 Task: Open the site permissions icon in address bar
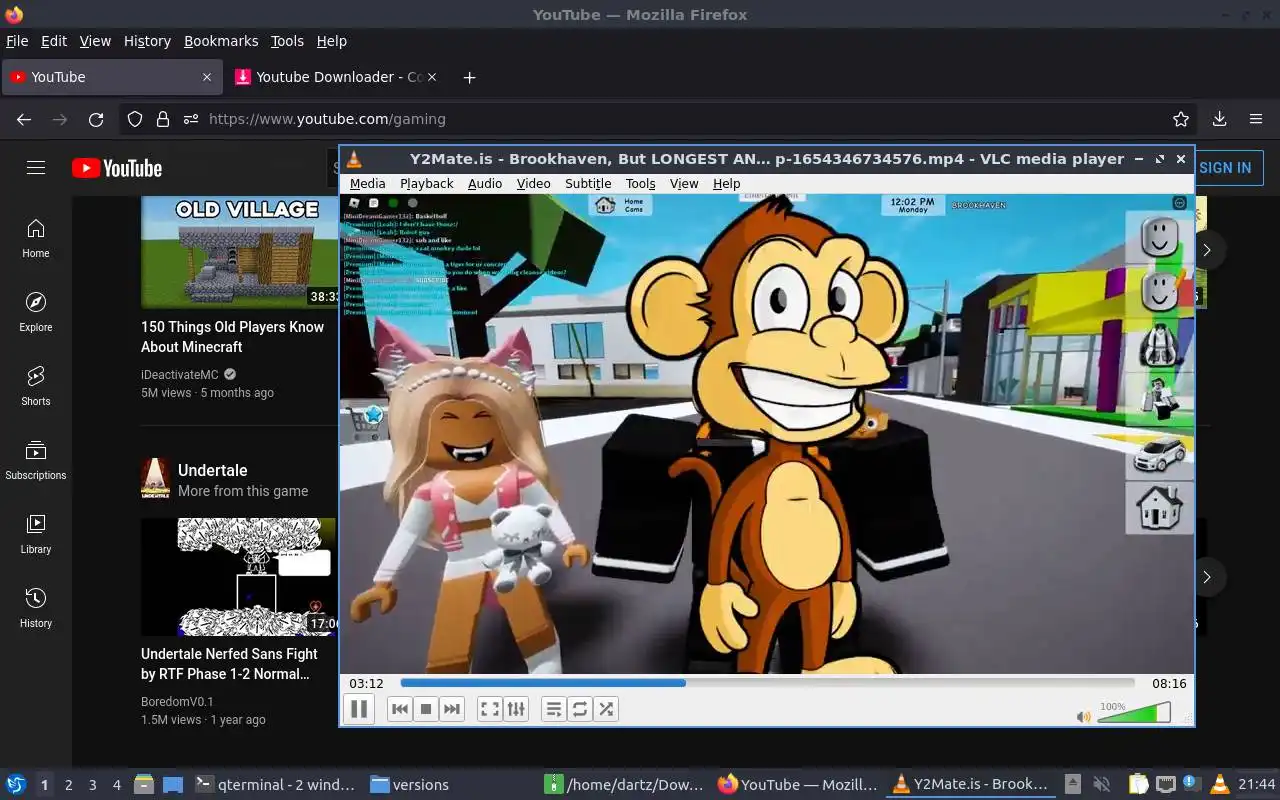(191, 119)
